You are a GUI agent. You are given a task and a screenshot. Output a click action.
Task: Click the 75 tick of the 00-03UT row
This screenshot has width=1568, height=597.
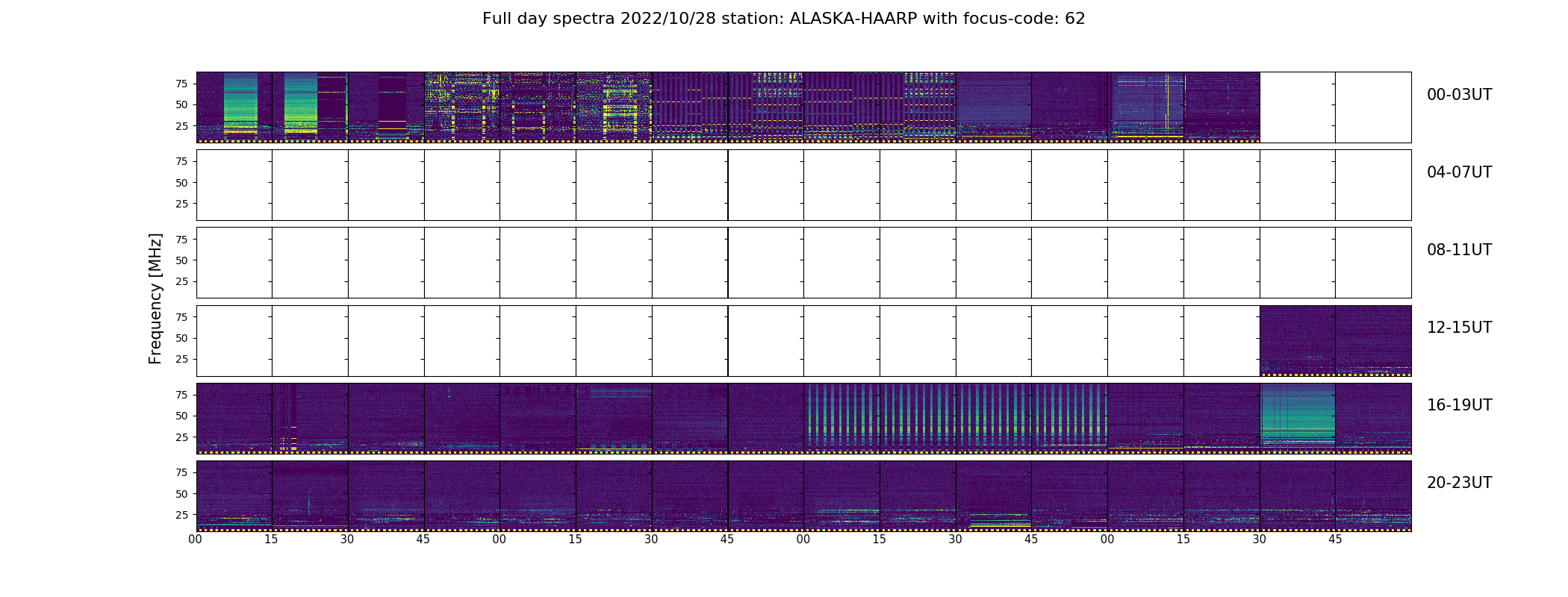(181, 84)
